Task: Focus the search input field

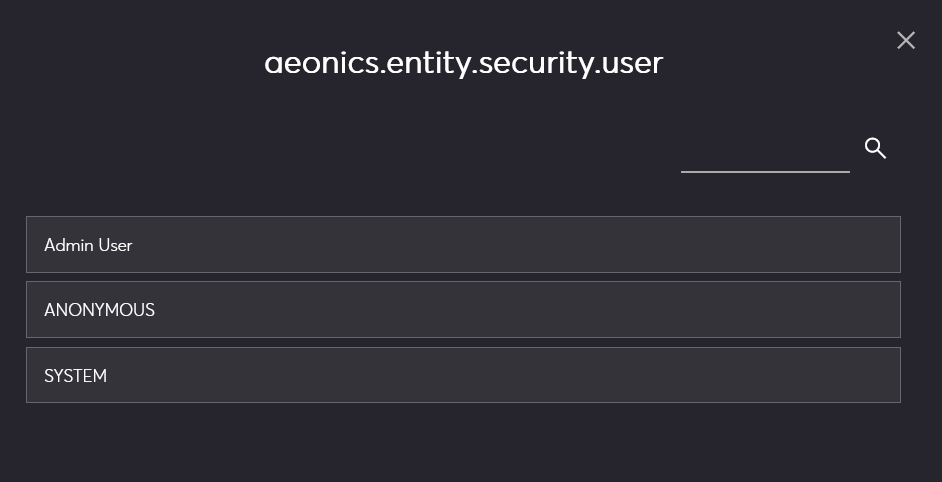Action: (765, 153)
